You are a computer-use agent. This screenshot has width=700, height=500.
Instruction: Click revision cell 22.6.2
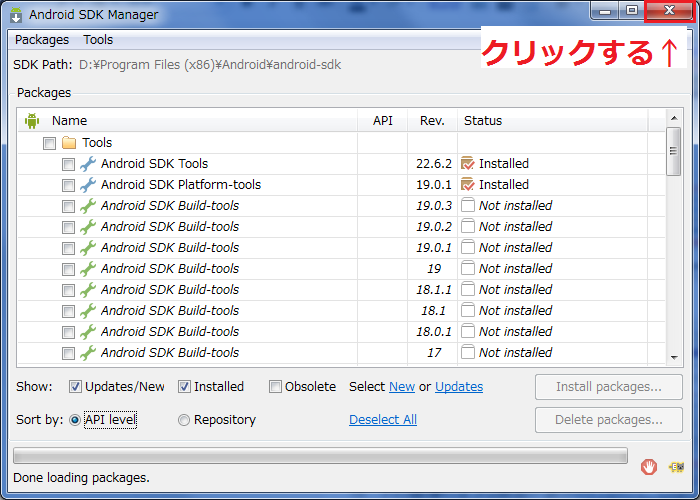tap(433, 164)
